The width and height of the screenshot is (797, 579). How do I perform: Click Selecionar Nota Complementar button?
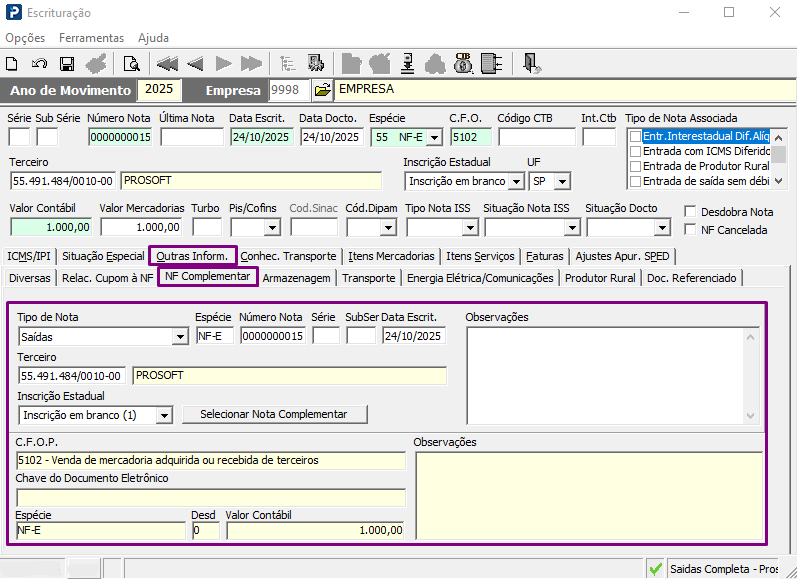[273, 414]
